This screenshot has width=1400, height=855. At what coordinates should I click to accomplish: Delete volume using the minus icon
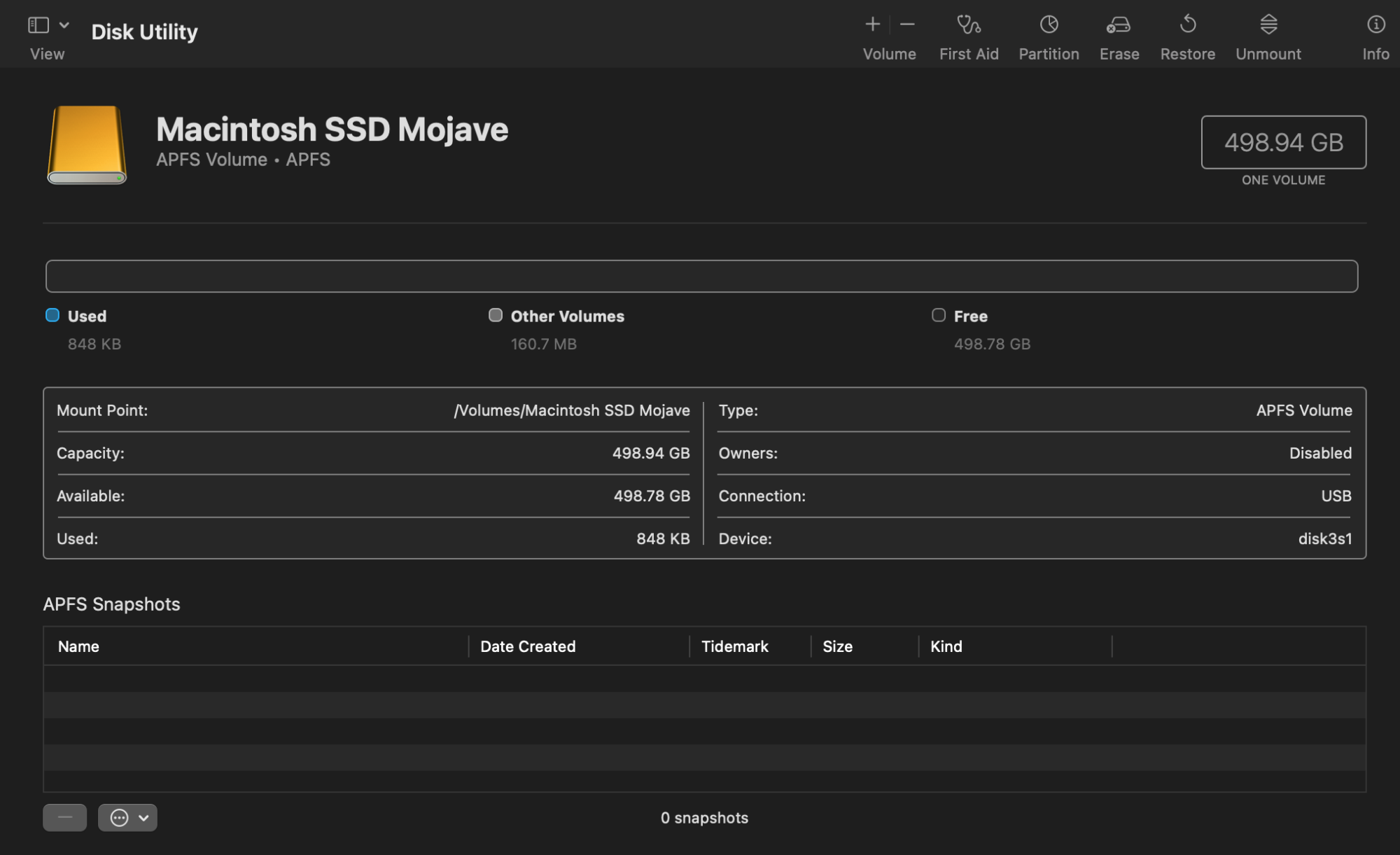907,25
